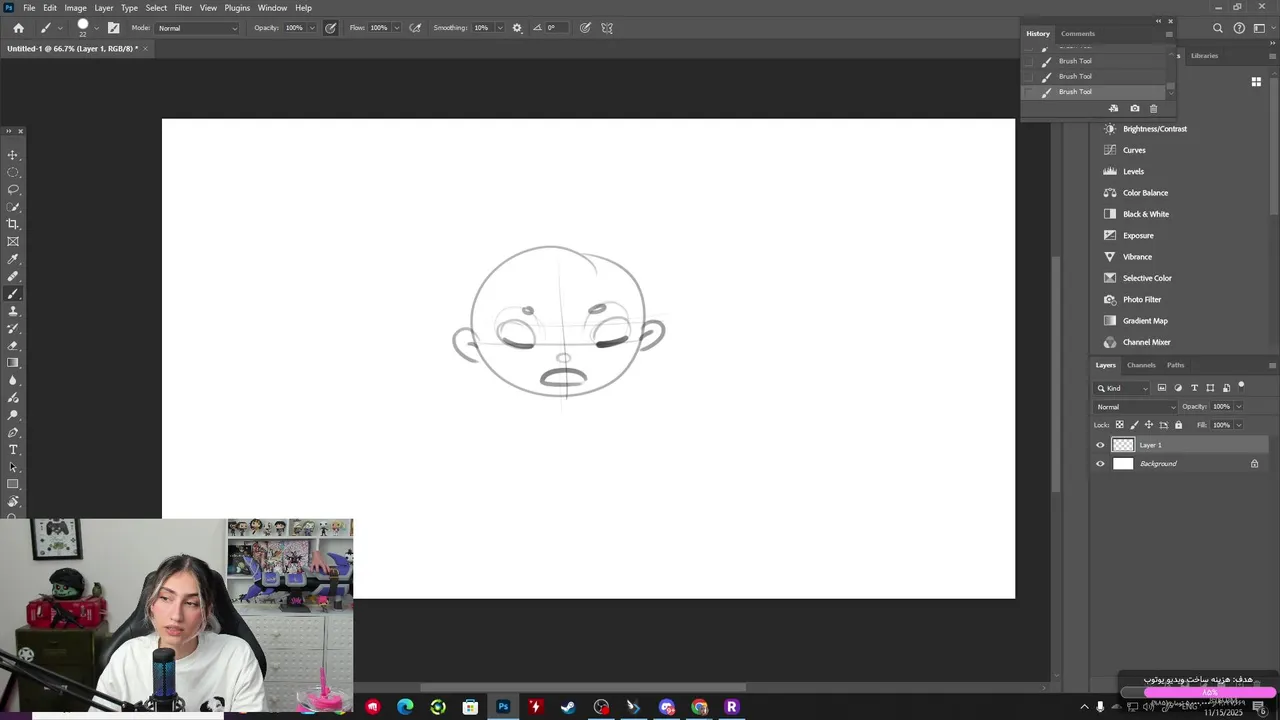Select the Gradient tool

(13, 363)
